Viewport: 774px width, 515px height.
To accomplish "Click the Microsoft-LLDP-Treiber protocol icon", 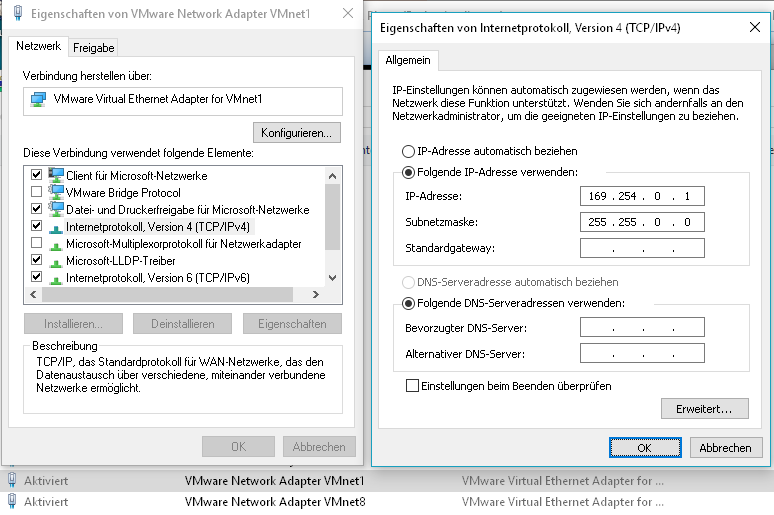I will (55, 261).
